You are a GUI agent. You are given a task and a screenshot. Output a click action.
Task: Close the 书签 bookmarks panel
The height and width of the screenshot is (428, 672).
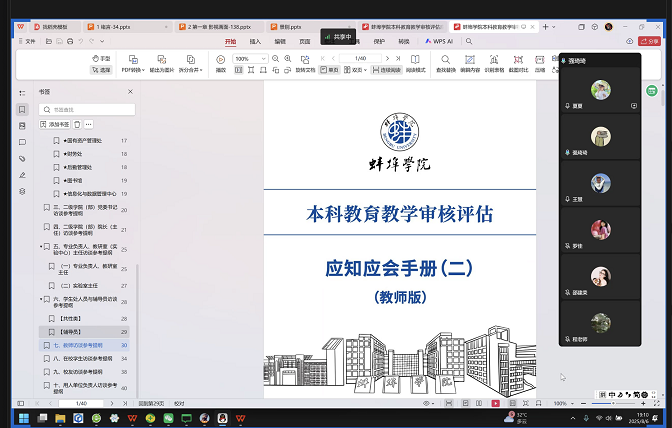coord(130,91)
